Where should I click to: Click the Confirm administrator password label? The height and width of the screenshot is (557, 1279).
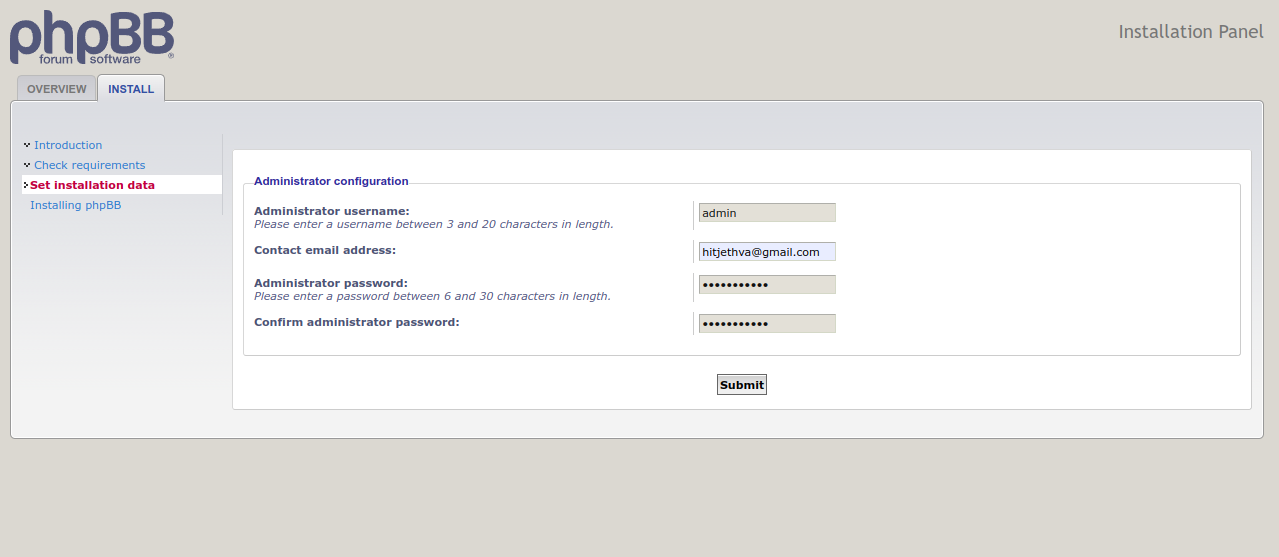[x=357, y=322]
